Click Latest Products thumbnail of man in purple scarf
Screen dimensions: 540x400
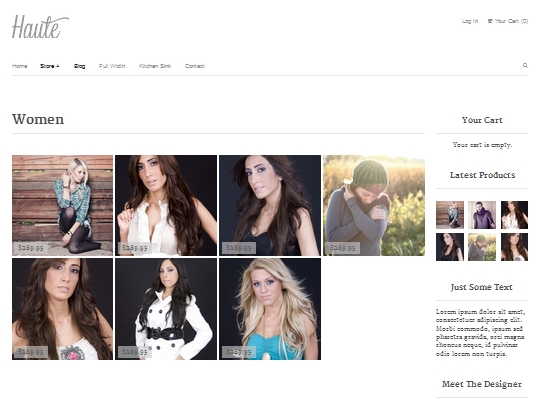pos(482,215)
